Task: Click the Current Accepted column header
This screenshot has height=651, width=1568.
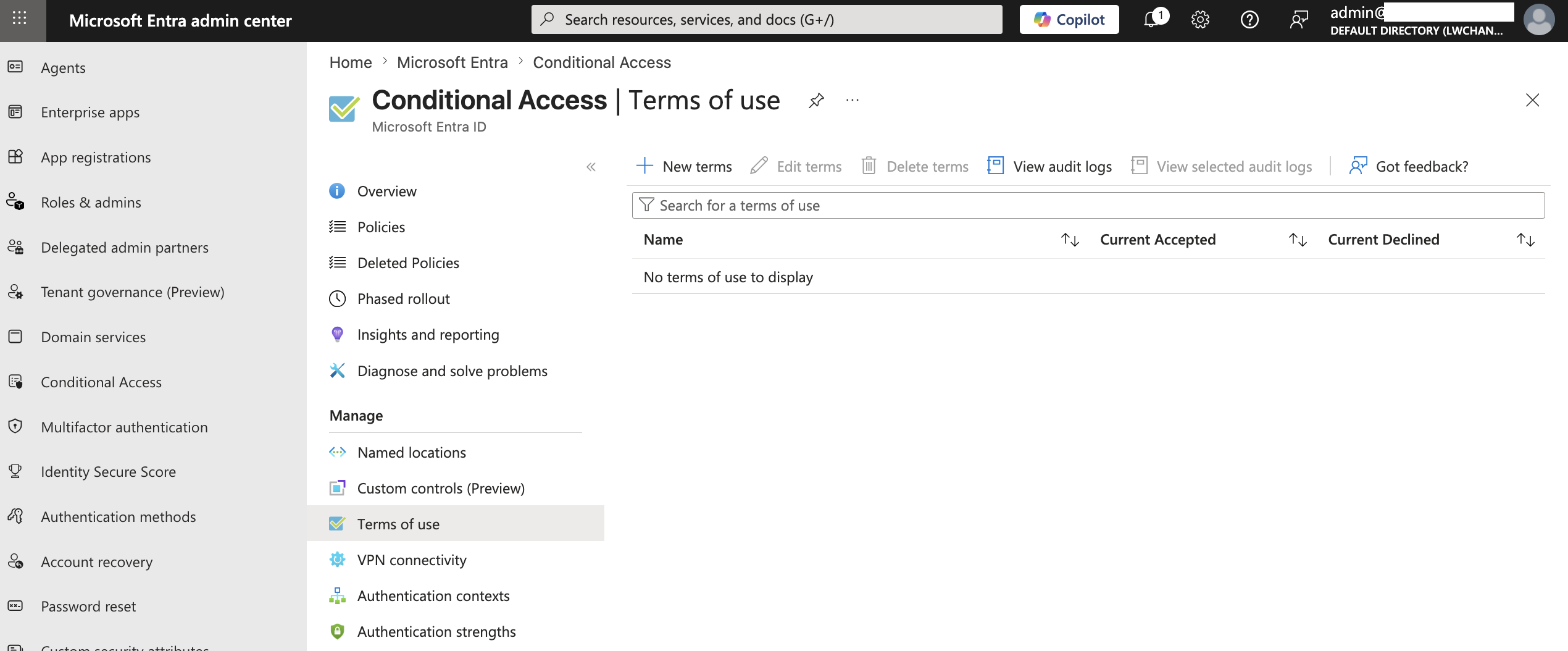Action: pos(1157,240)
